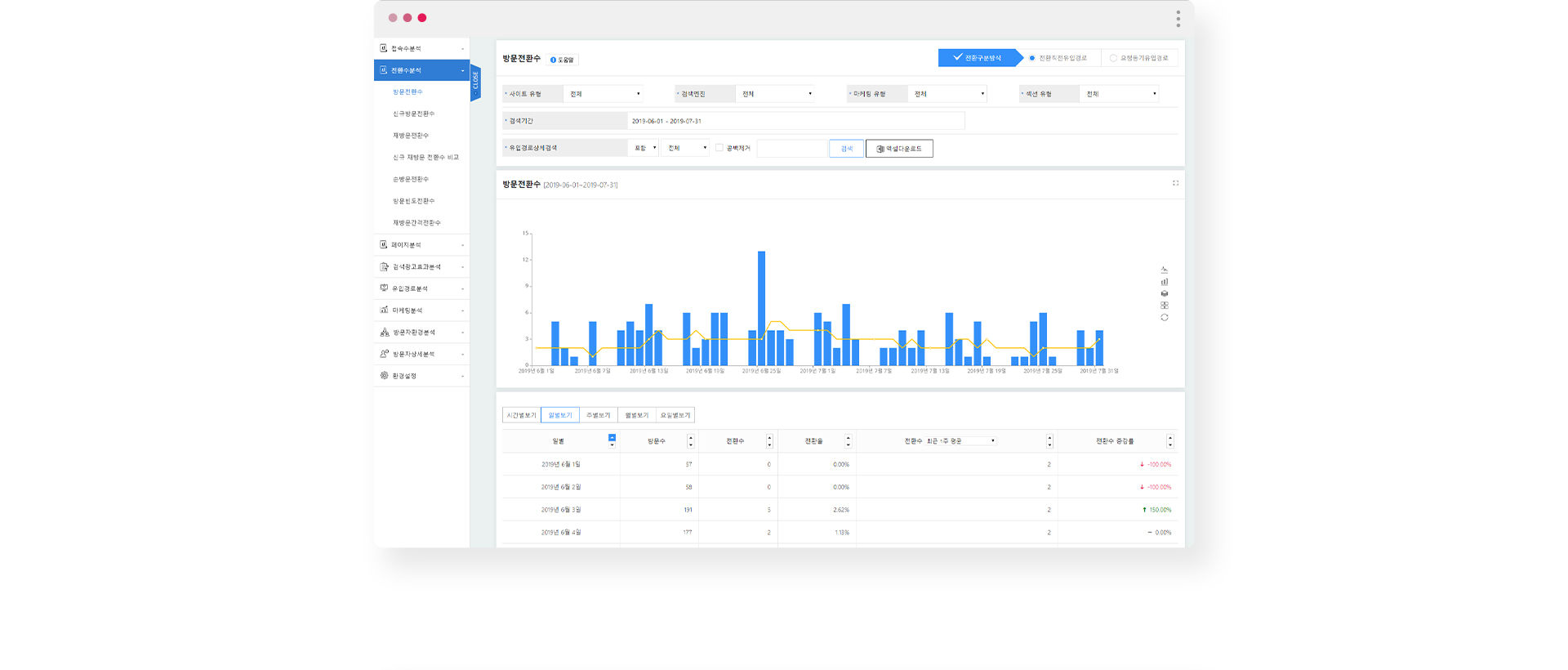Select the 전환직전유입경로 radio button
The image size is (1568, 670).
click(1032, 58)
